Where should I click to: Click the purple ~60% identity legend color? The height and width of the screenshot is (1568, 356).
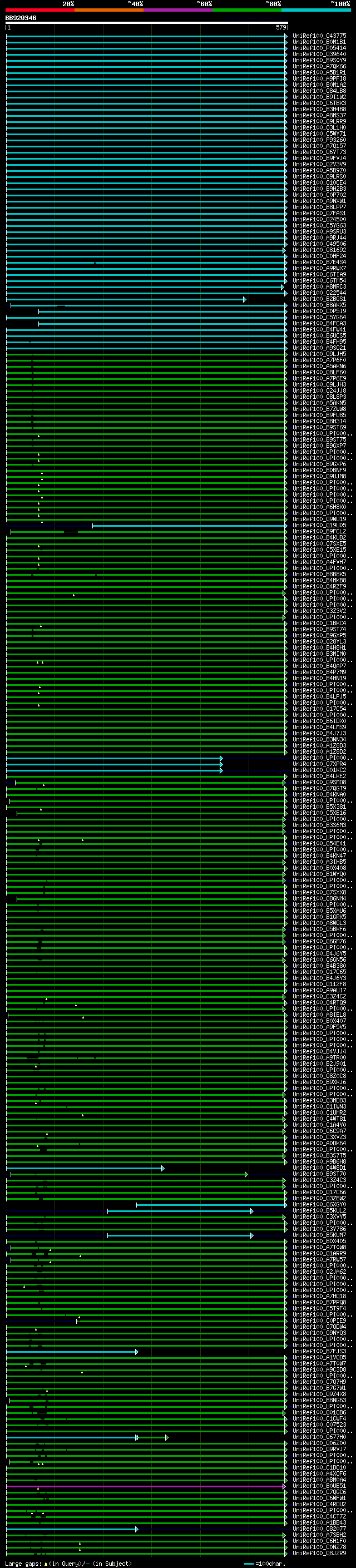coord(179,10)
